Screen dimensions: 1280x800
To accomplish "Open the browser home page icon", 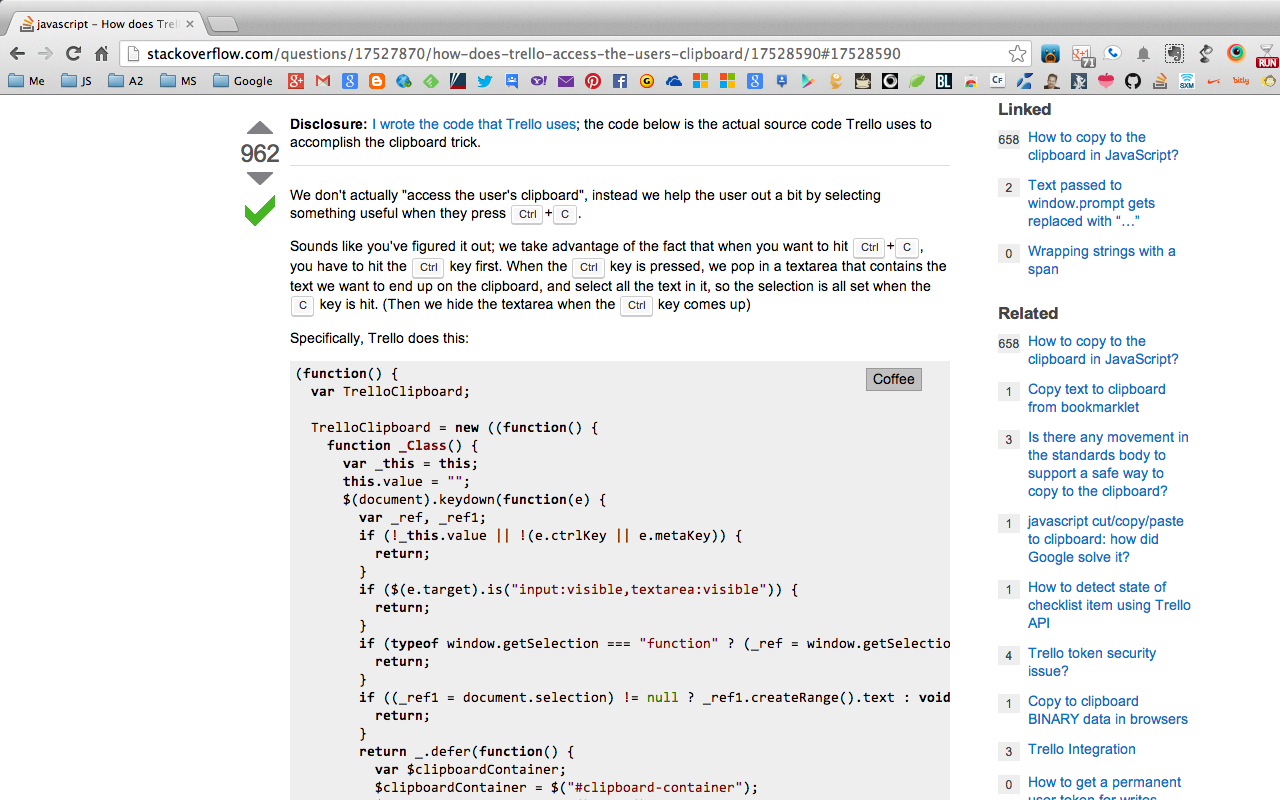I will click(101, 54).
